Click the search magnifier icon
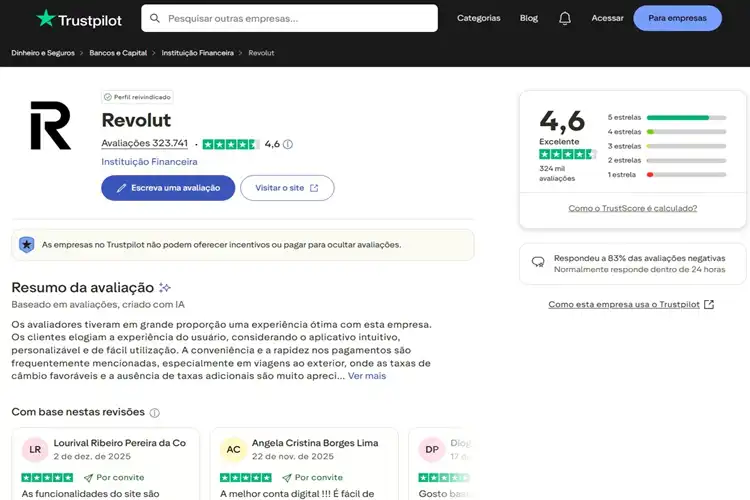Image resolution: width=750 pixels, height=500 pixels. pyautogui.click(x=154, y=18)
